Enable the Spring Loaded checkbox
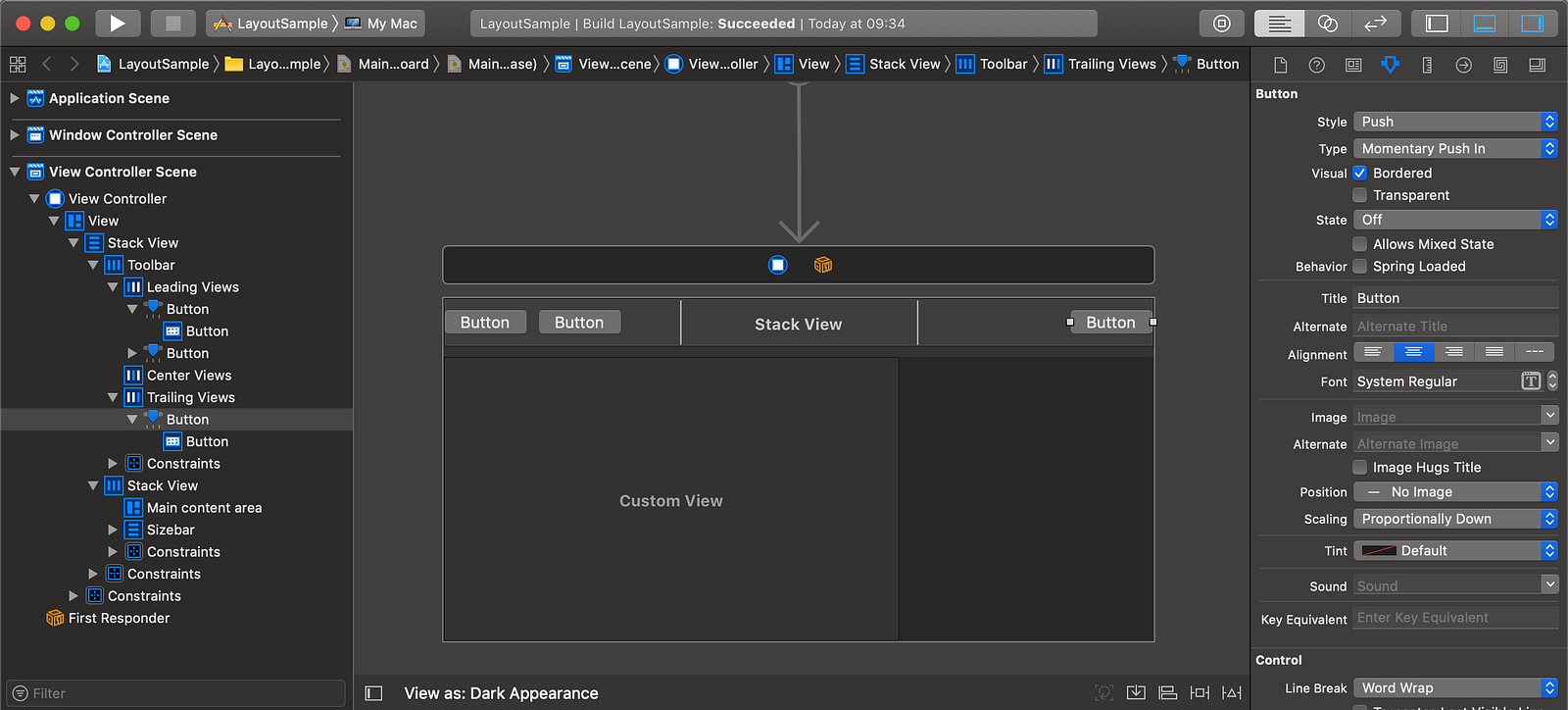This screenshot has width=1568, height=710. tap(1360, 266)
